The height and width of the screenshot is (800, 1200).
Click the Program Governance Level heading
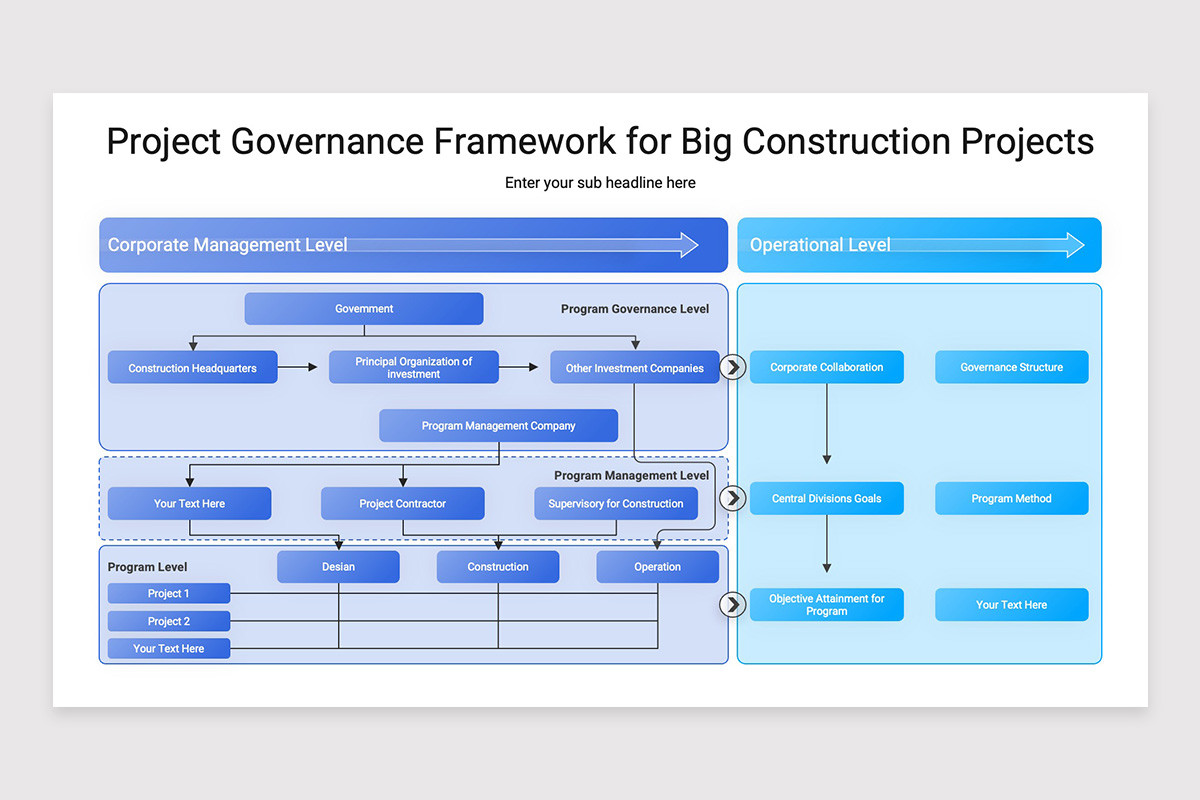pyautogui.click(x=635, y=309)
